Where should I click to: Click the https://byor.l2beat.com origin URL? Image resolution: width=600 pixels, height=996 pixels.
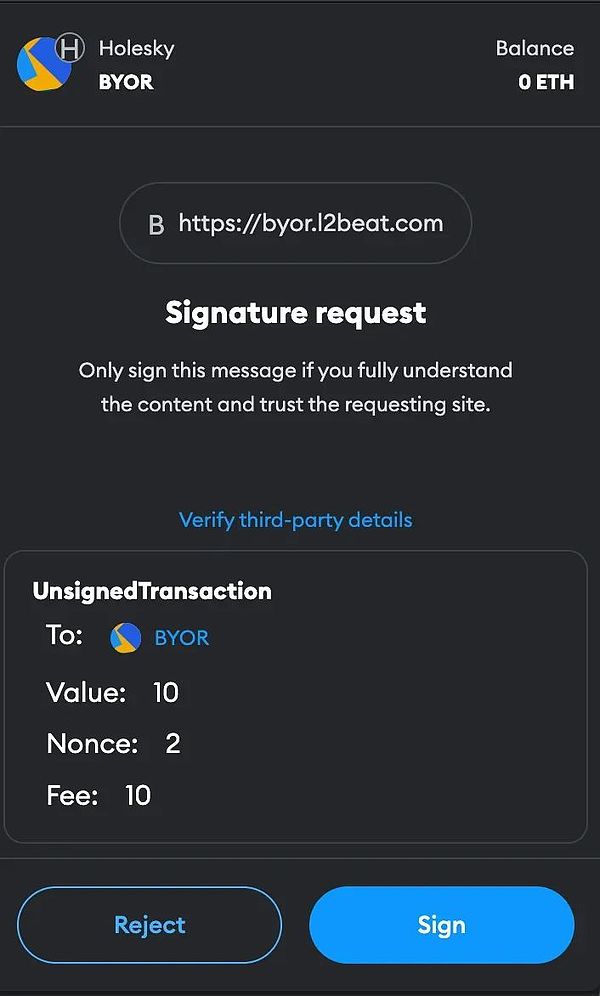310,223
